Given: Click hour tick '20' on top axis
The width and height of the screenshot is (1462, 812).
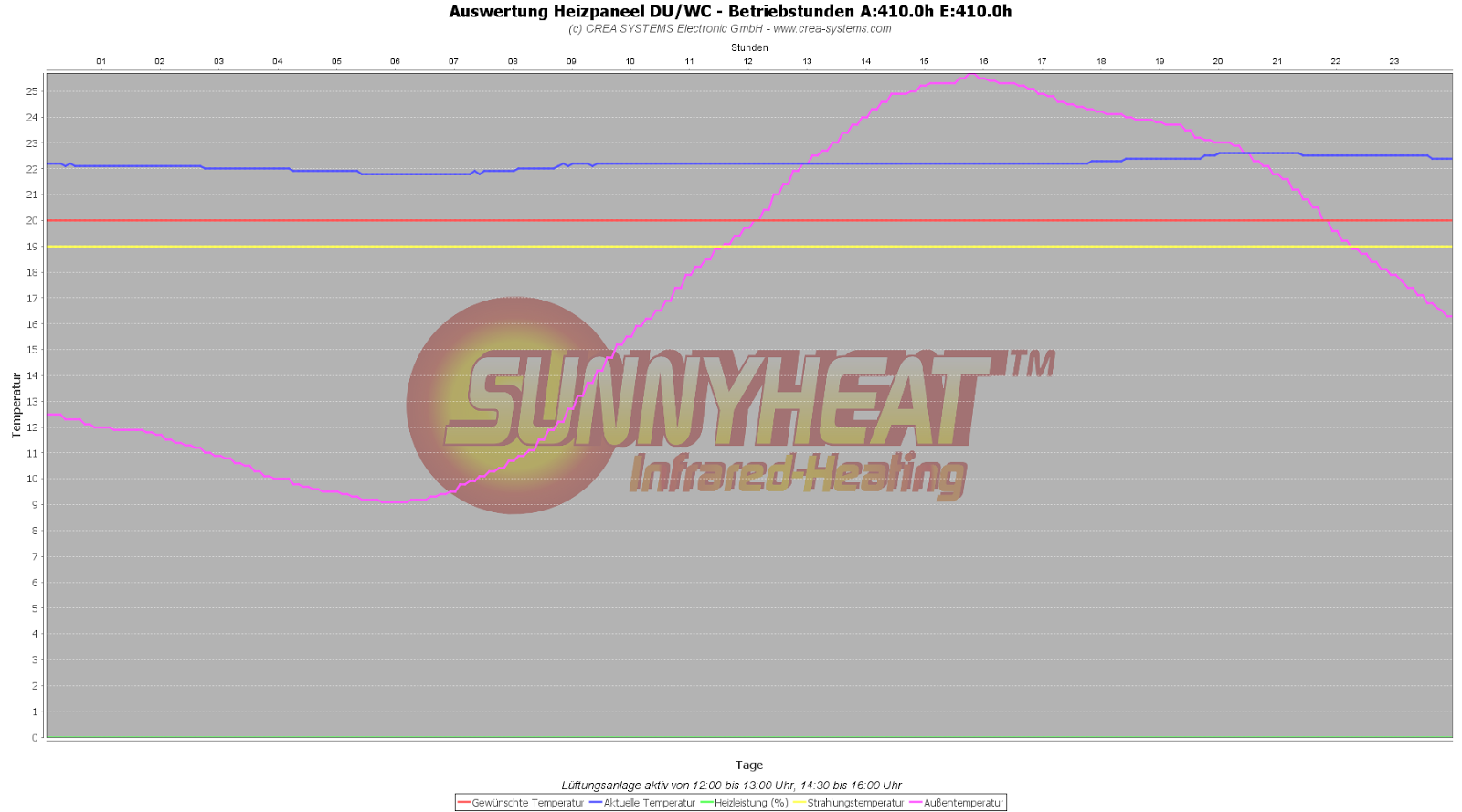Looking at the screenshot, I should coord(1218,61).
